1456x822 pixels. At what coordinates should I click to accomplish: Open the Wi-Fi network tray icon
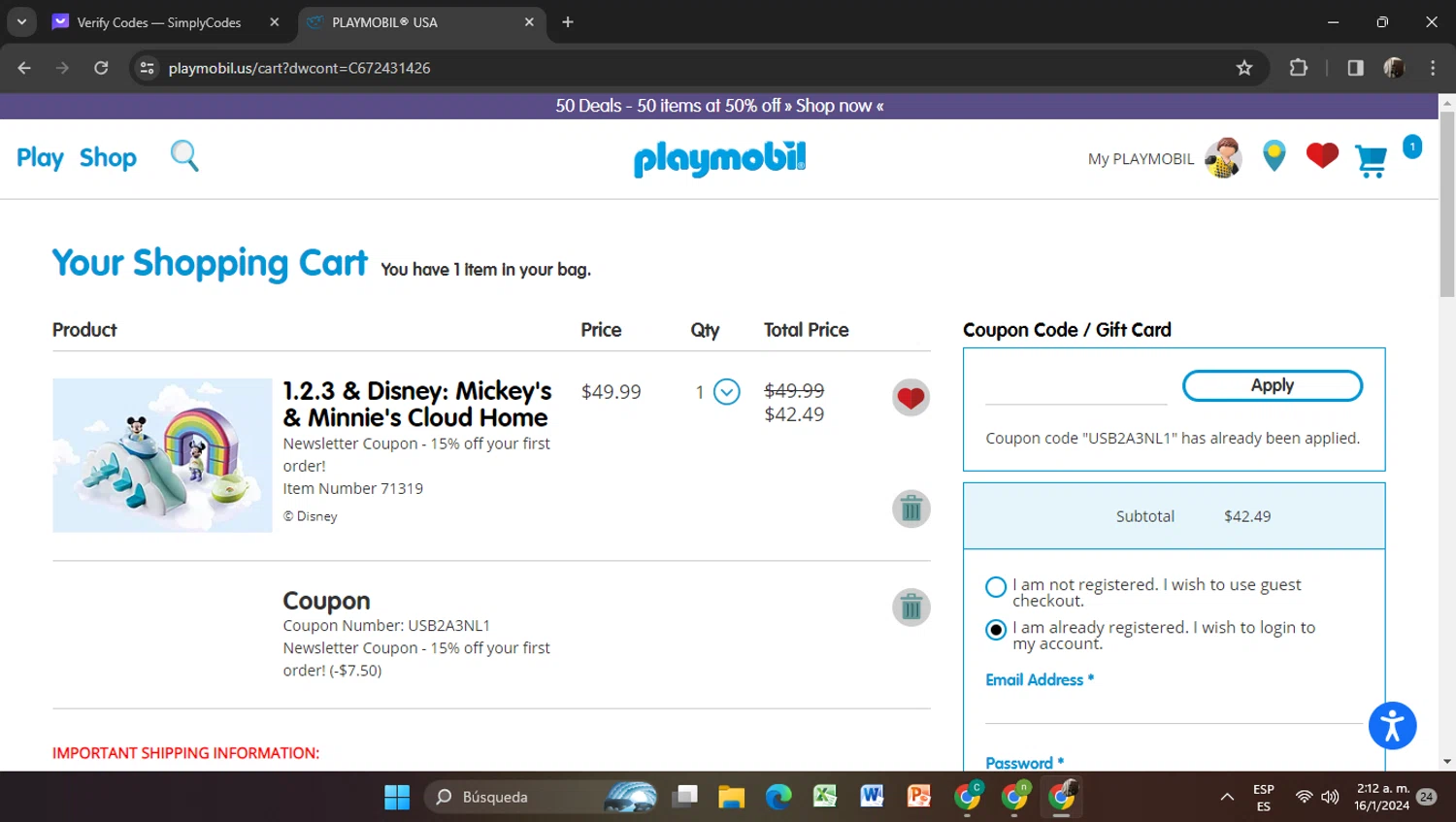pyautogui.click(x=1304, y=797)
